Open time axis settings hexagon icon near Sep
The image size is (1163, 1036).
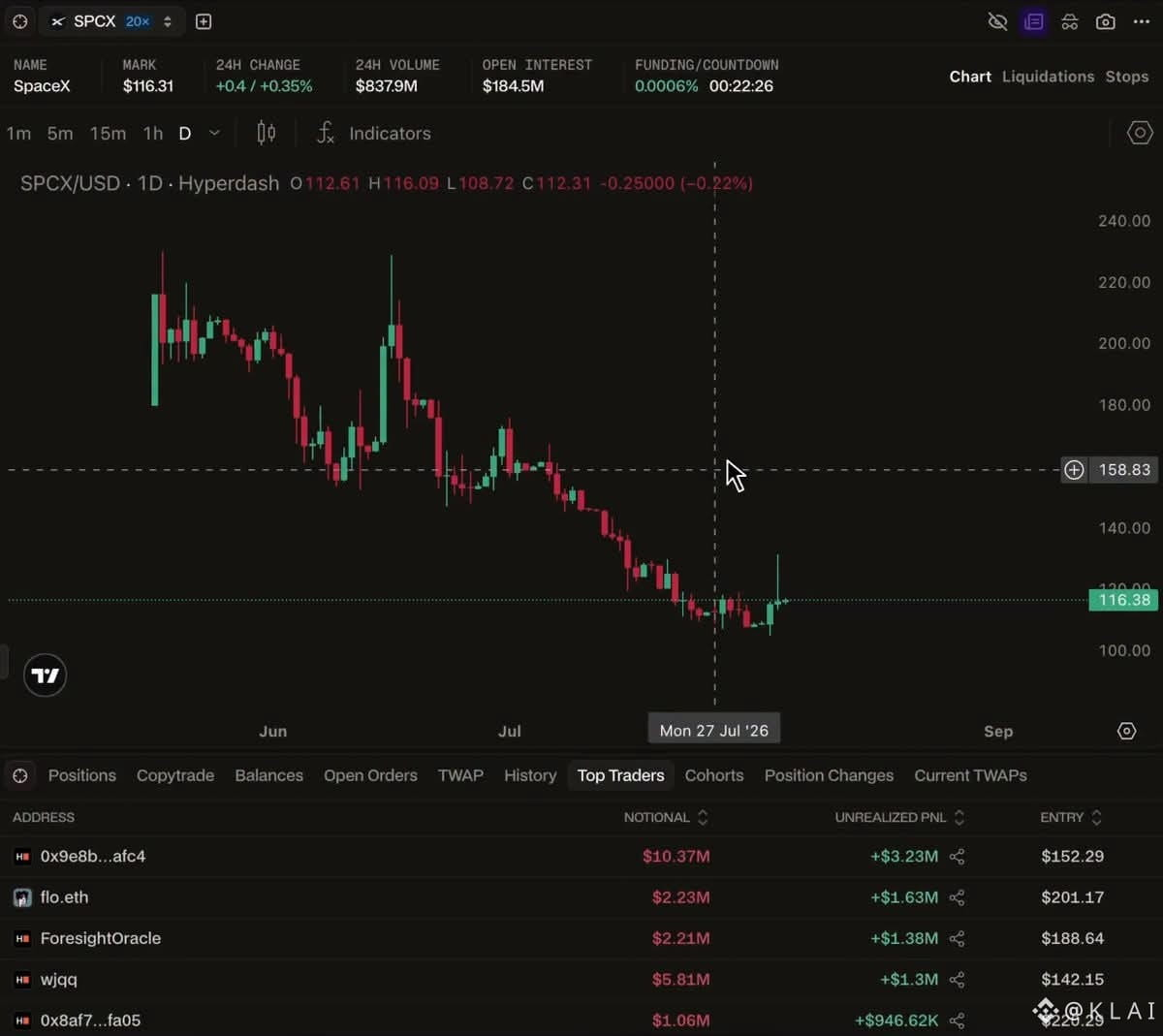[x=1126, y=731]
